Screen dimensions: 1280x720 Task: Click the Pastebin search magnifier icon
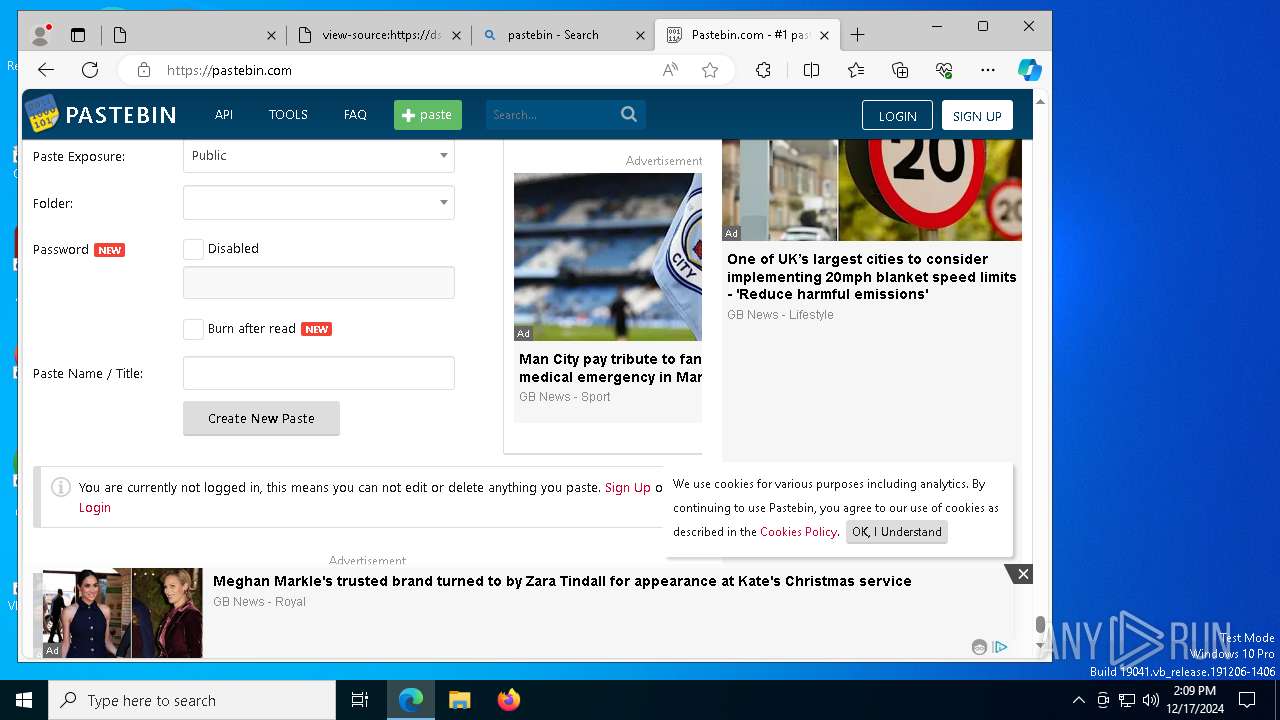(x=629, y=114)
